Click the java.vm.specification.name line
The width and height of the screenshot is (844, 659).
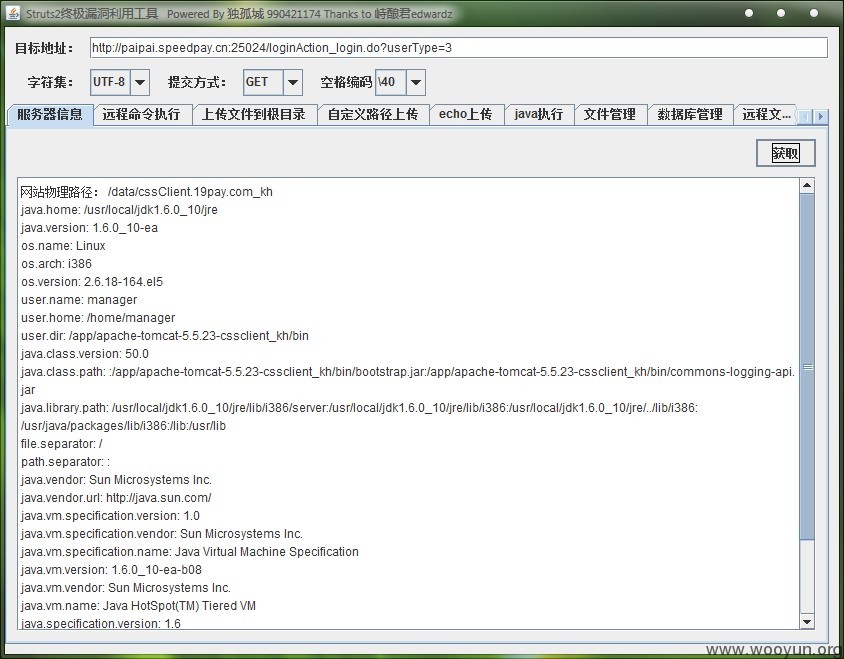[189, 552]
